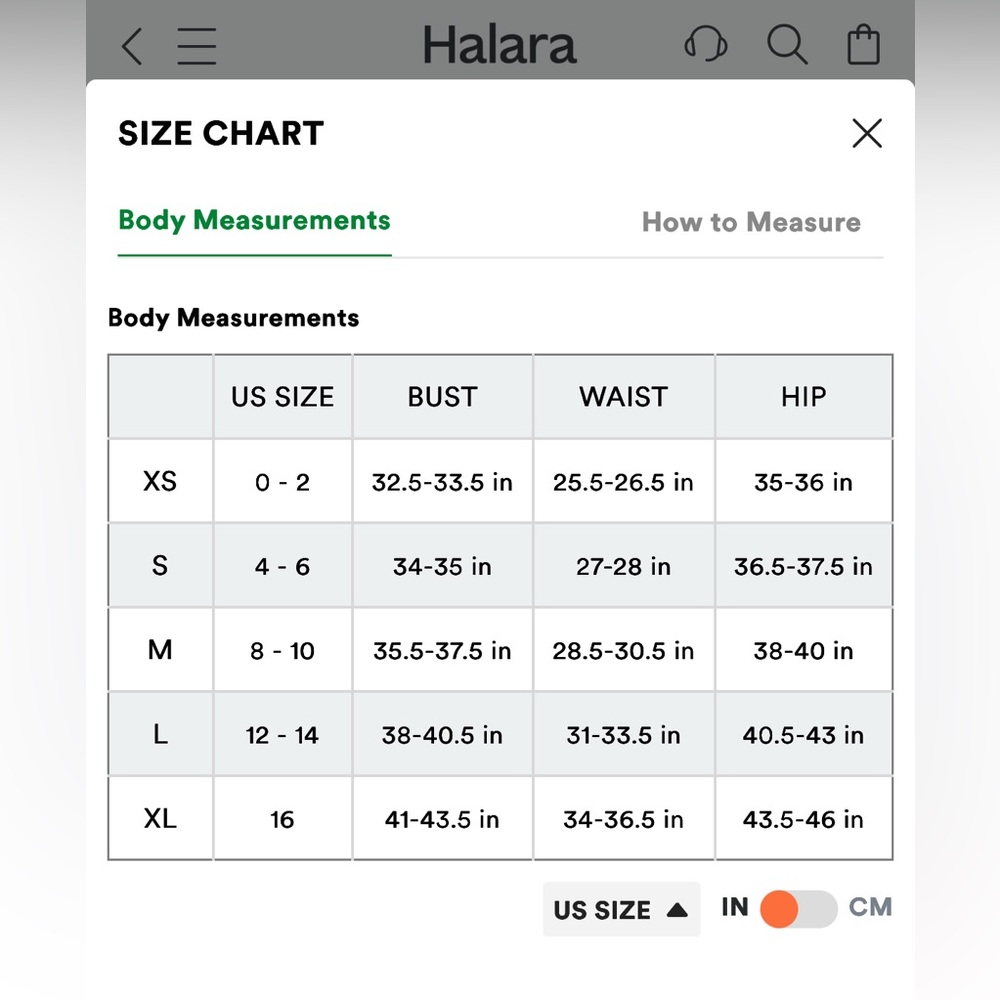1000x1000 pixels.
Task: Open customer support headset icon
Action: pyautogui.click(x=705, y=45)
